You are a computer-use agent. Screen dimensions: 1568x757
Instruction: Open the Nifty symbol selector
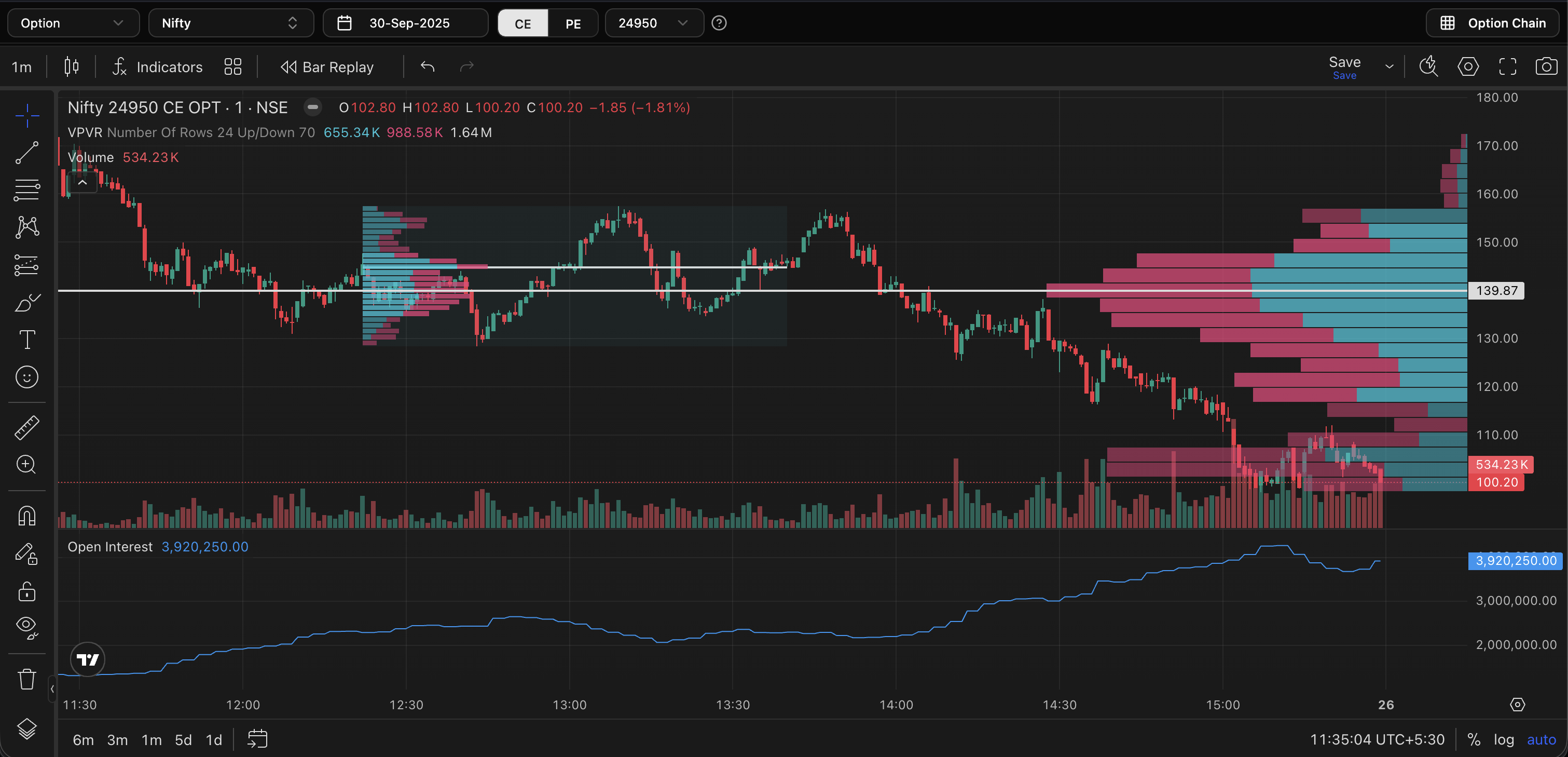point(231,23)
